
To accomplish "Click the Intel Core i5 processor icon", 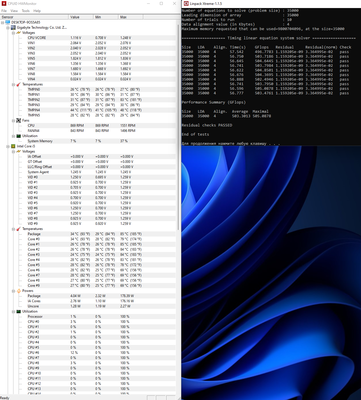I will click(x=13, y=146).
